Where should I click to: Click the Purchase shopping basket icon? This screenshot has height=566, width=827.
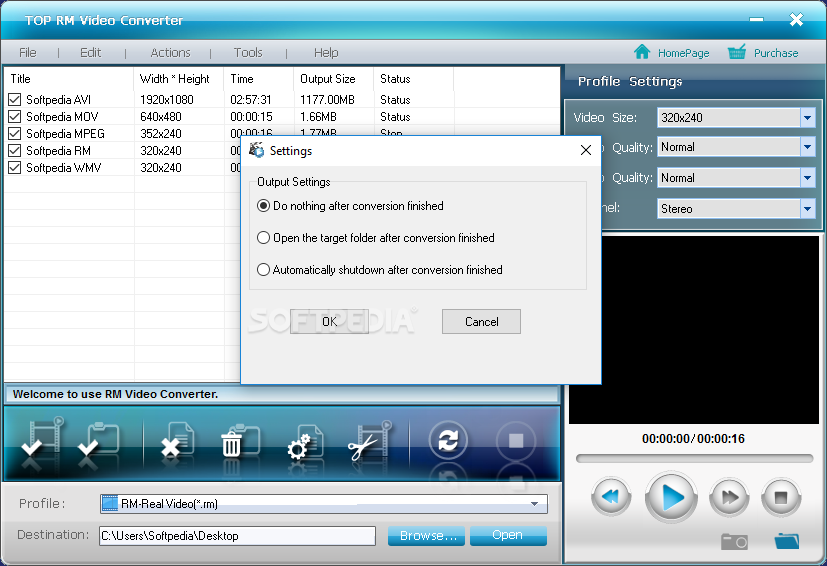point(737,52)
